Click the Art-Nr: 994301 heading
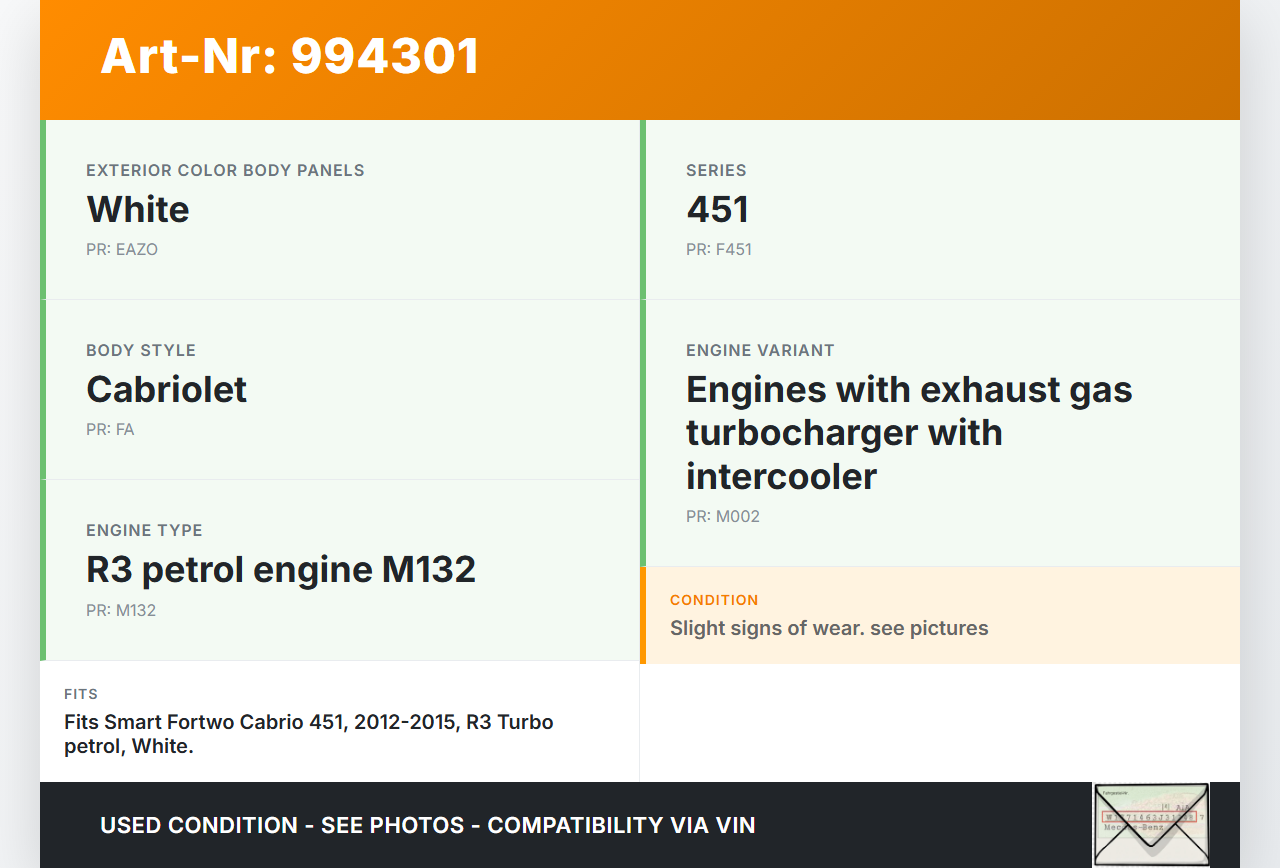The image size is (1280, 868). pyautogui.click(x=290, y=56)
